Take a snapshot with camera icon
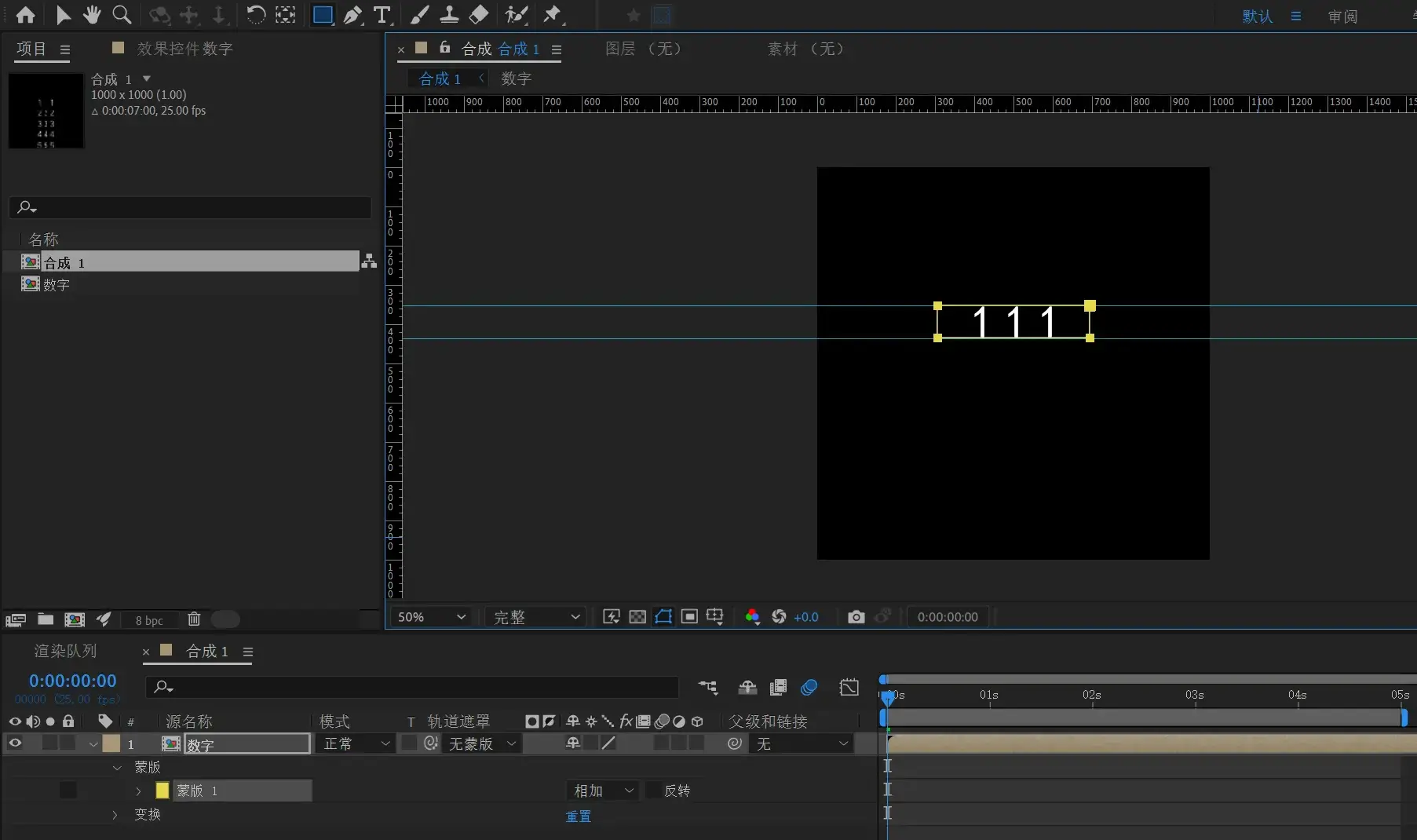 [x=856, y=617]
